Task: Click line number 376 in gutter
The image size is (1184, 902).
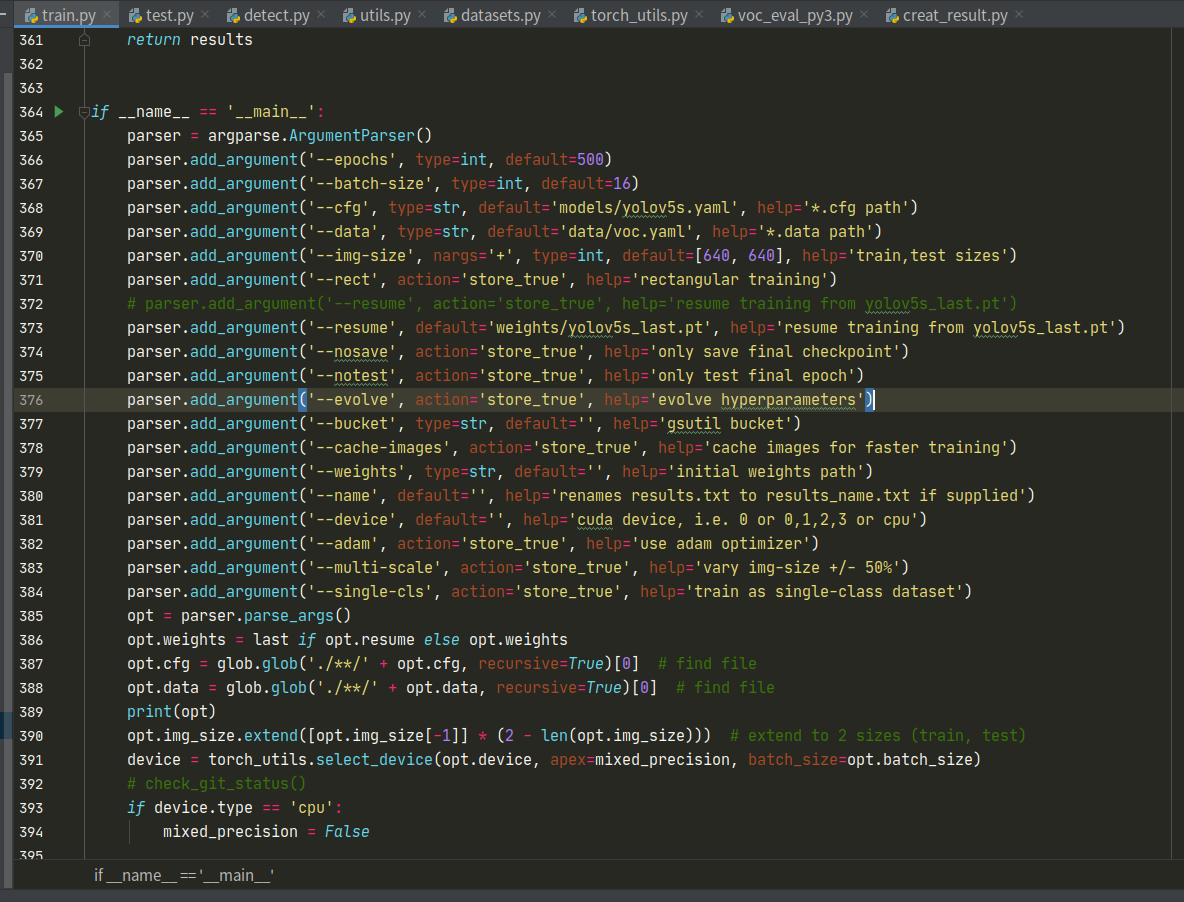Action: coord(31,400)
